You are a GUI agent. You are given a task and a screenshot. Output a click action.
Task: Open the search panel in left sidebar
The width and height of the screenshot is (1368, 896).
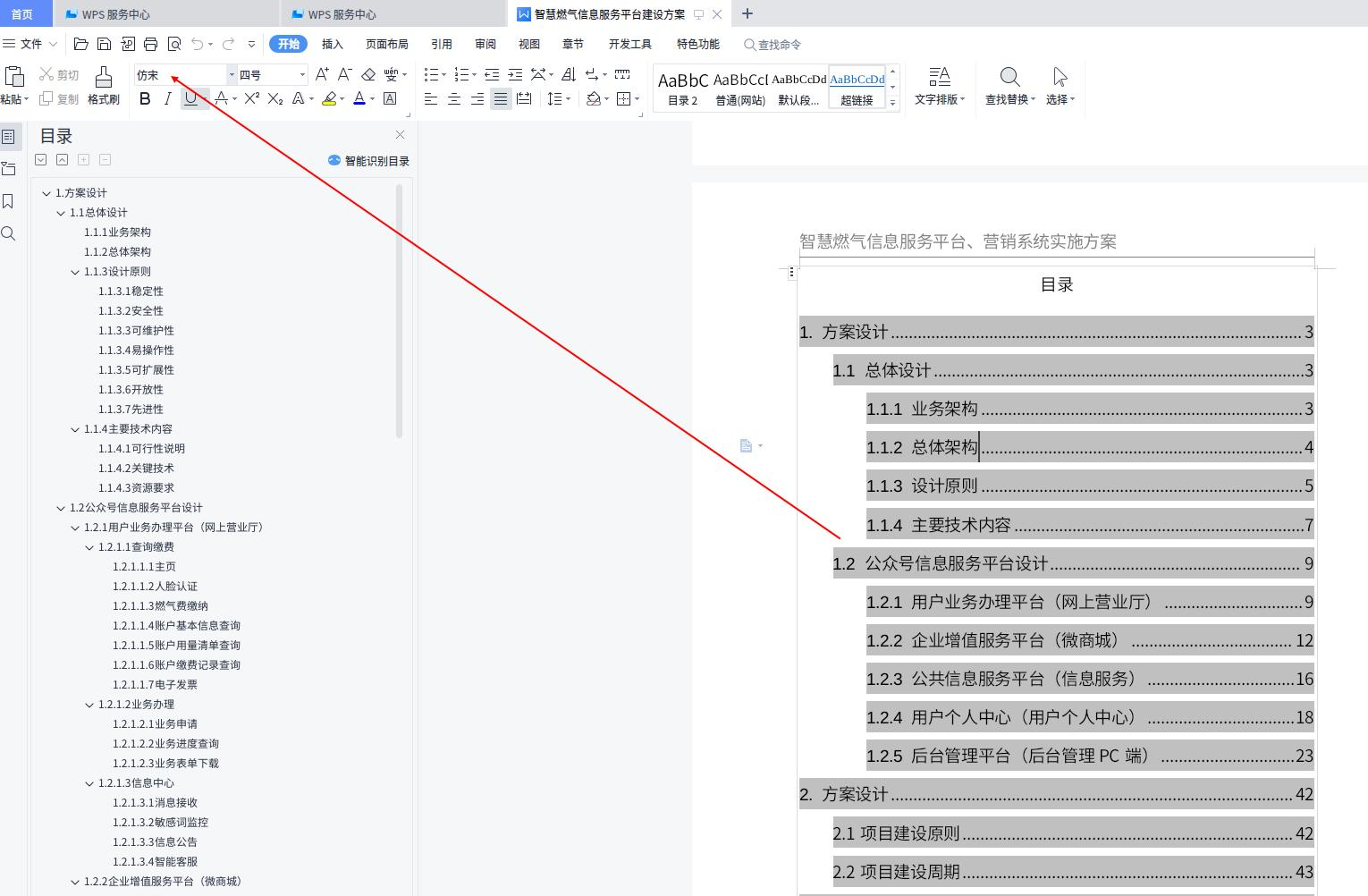[x=9, y=233]
